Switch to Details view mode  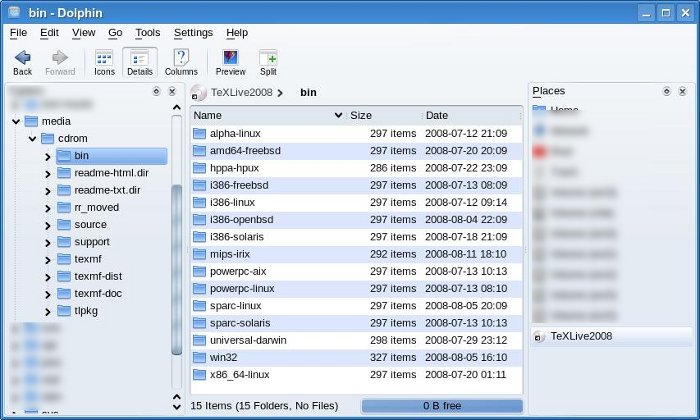point(140,62)
